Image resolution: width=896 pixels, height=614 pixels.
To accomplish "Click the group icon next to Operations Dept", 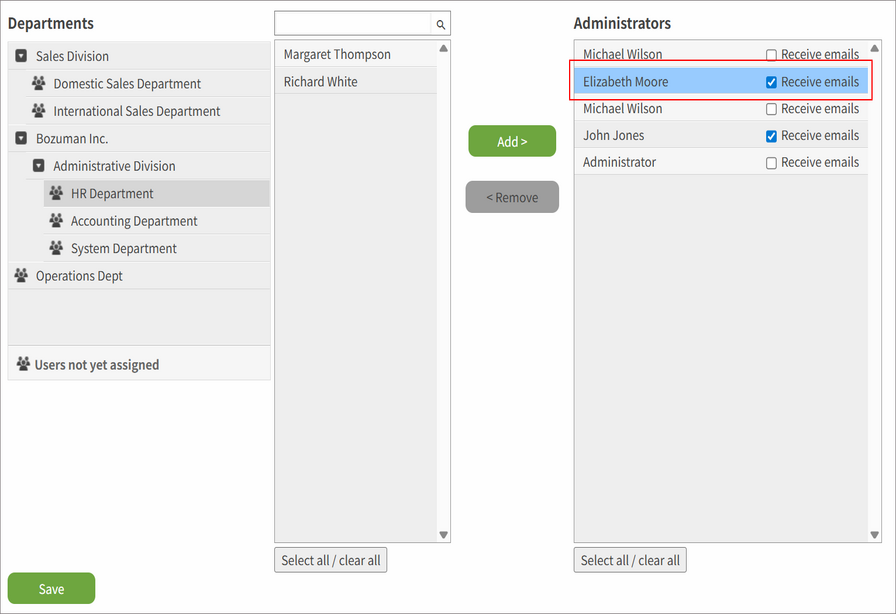I will coord(22,275).
